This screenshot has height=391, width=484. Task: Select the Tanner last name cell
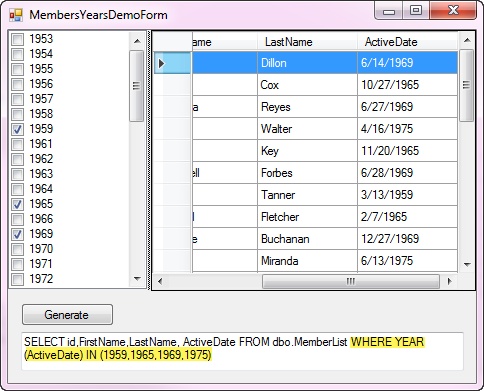point(307,195)
